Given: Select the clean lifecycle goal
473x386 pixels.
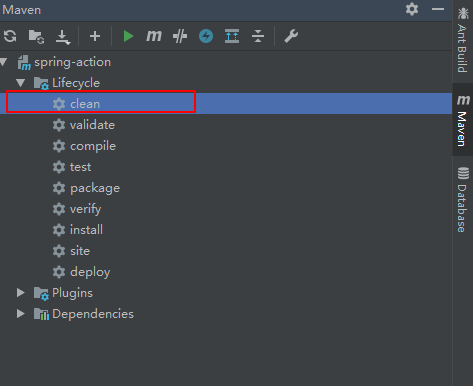Looking at the screenshot, I should [x=226, y=104].
